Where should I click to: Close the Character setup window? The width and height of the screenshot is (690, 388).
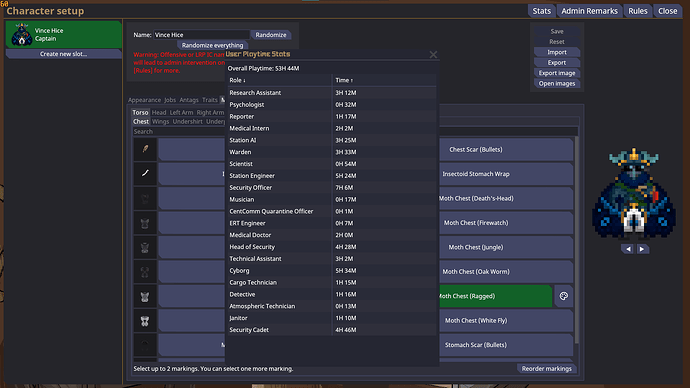point(668,11)
